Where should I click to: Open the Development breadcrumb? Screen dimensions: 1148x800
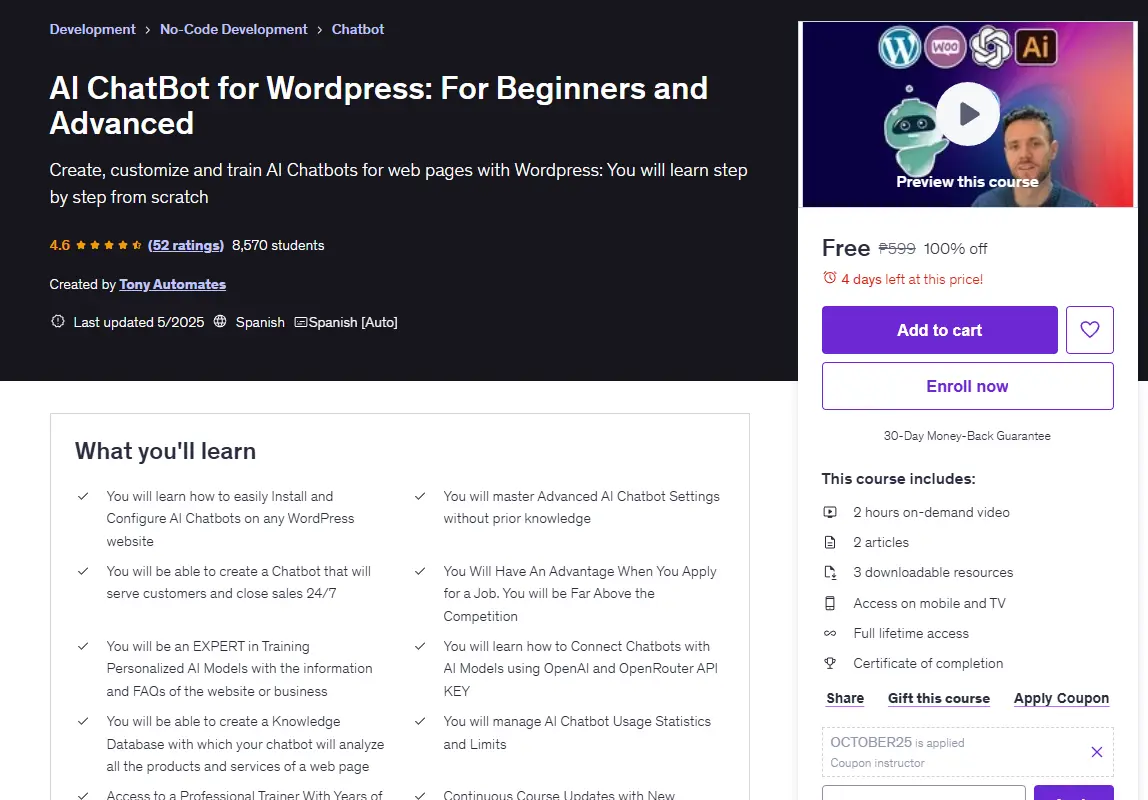coord(92,29)
